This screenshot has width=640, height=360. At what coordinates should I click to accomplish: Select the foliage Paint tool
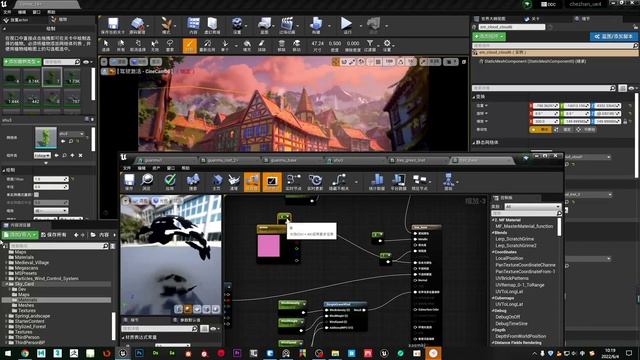(x=189, y=45)
